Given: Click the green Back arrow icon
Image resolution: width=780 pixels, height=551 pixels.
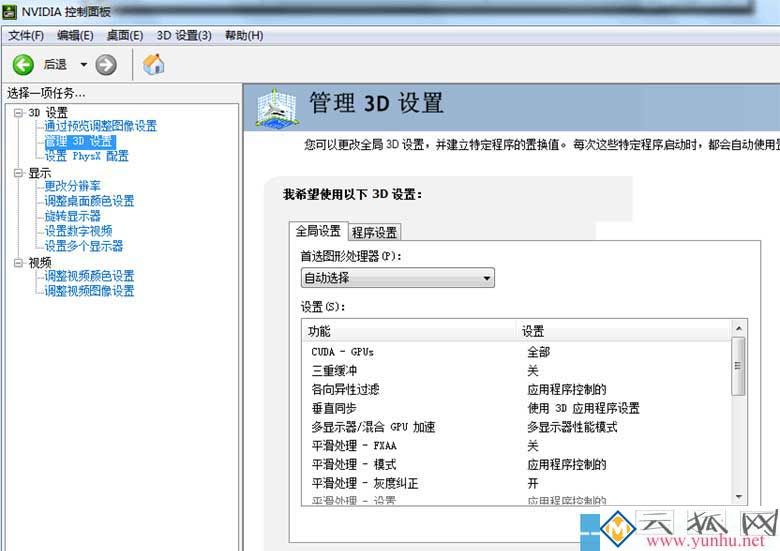Looking at the screenshot, I should click(x=23, y=65).
